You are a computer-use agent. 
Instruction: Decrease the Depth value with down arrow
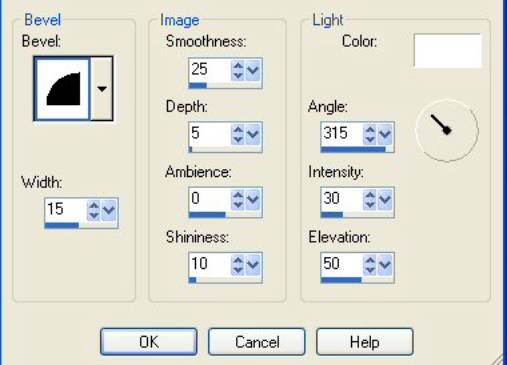click(x=238, y=140)
